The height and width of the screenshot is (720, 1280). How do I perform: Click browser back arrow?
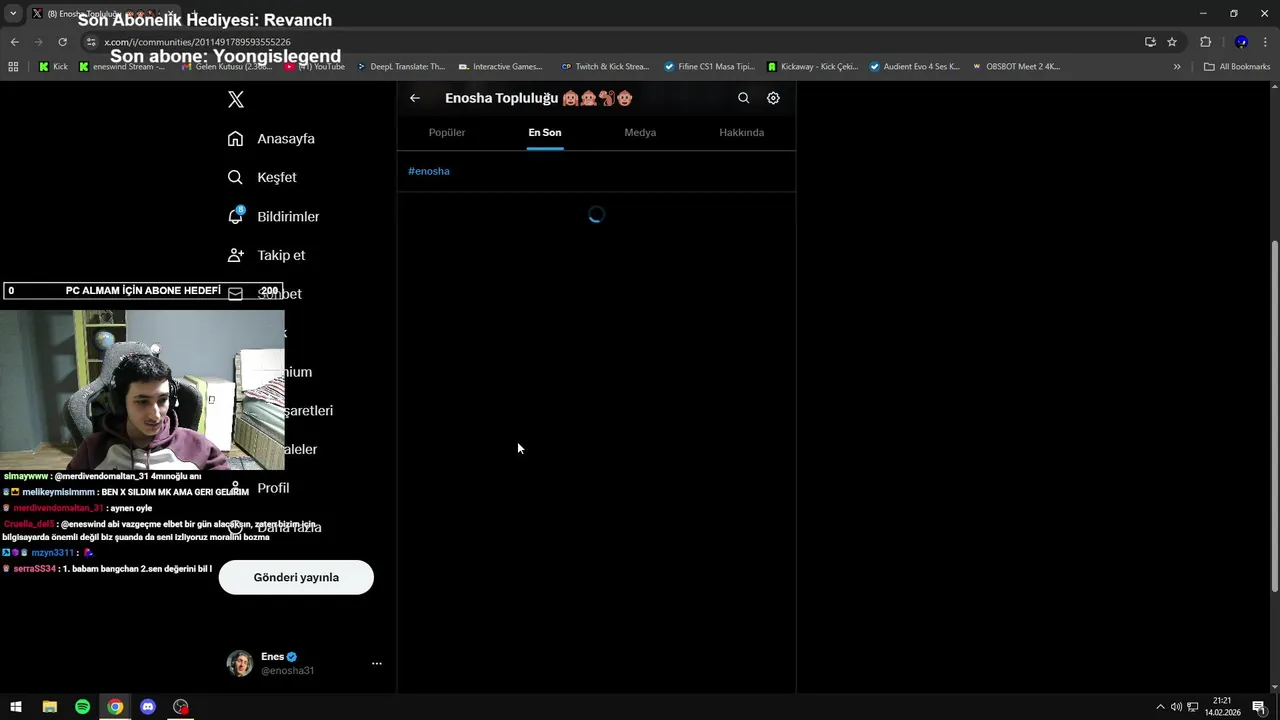pos(15,42)
